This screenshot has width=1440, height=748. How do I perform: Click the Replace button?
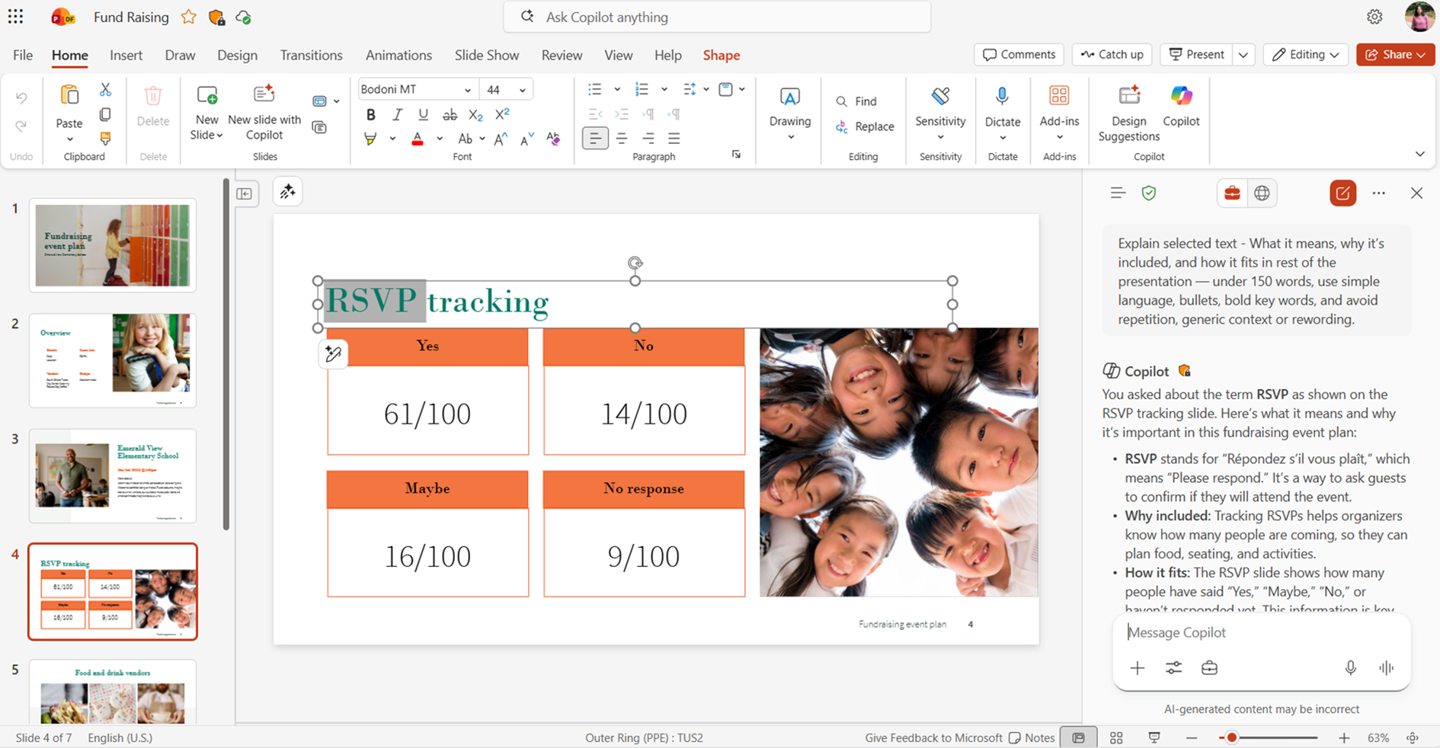click(865, 126)
